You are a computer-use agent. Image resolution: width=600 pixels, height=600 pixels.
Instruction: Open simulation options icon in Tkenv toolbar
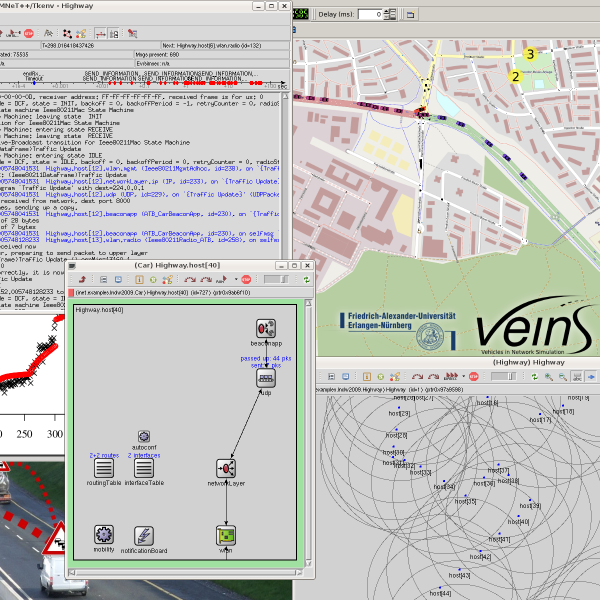[132, 34]
